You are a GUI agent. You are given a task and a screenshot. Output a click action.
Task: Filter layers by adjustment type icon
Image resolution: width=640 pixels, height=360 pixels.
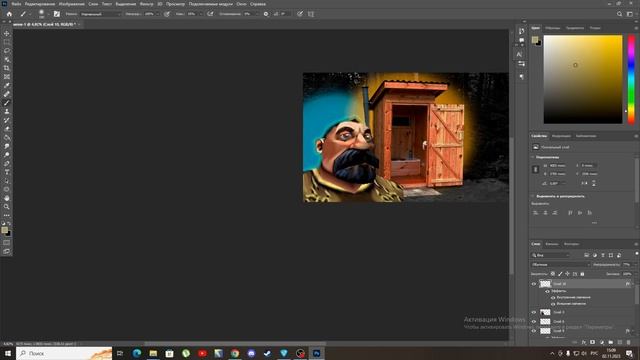(595, 255)
